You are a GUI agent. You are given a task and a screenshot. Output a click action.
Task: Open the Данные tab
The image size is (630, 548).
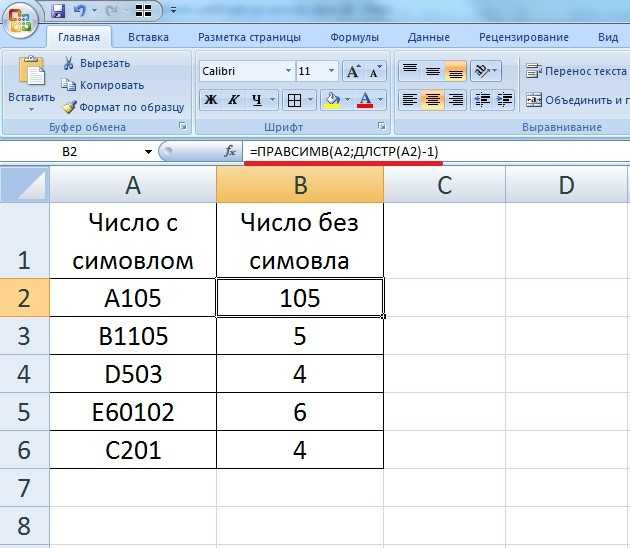click(428, 37)
